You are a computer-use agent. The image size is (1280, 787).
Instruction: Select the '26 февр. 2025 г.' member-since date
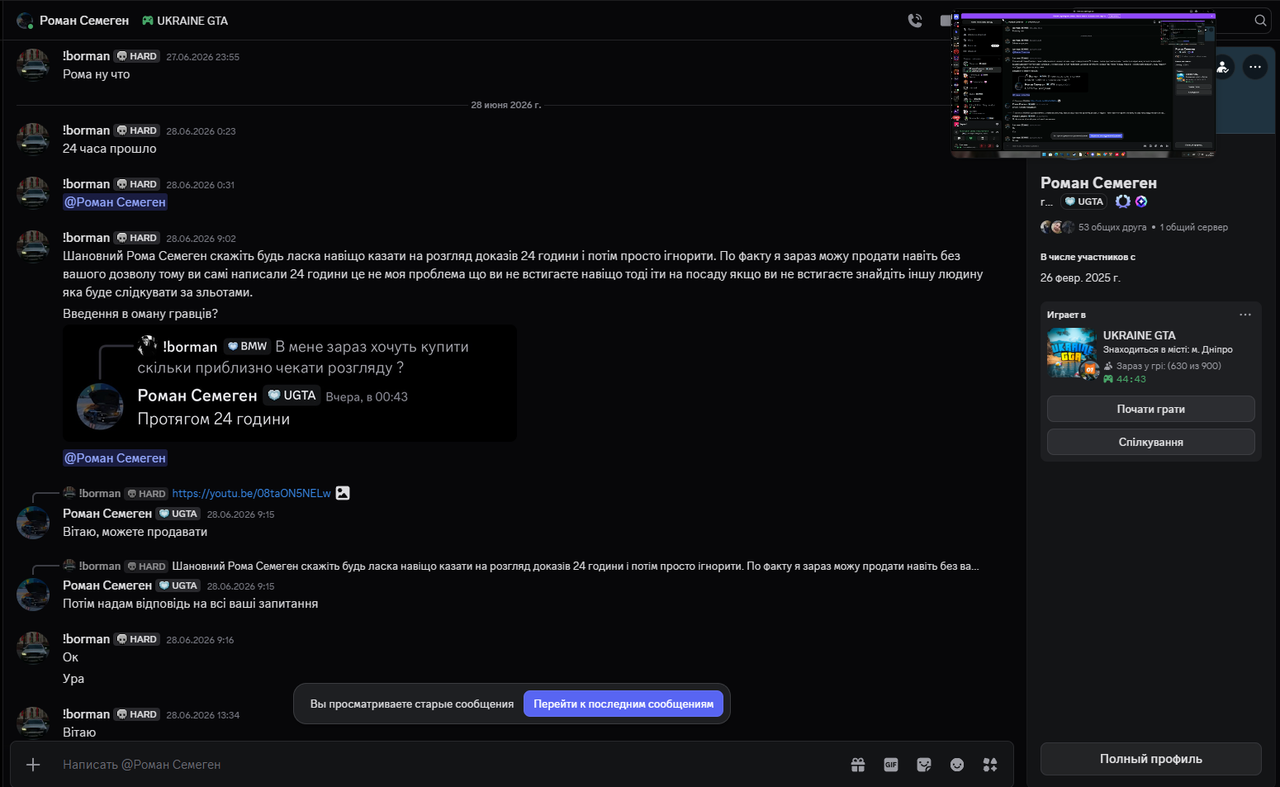(1080, 277)
